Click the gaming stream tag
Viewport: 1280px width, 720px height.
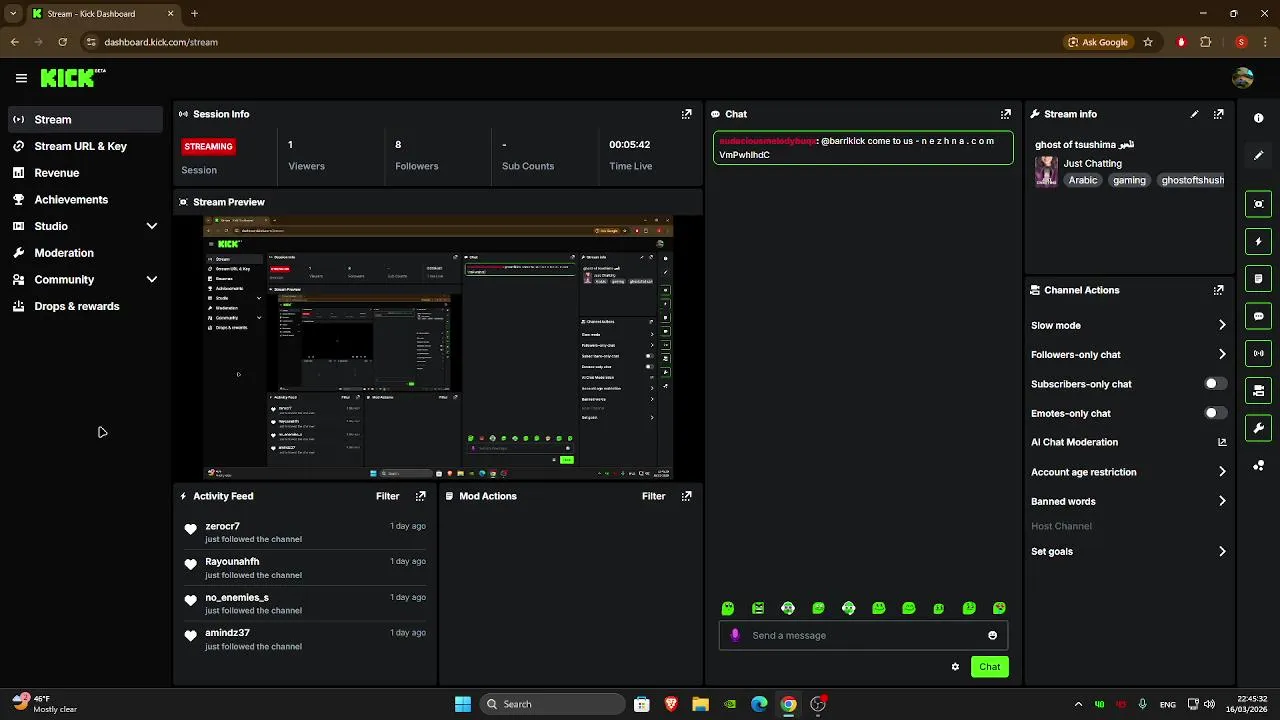tap(1129, 180)
